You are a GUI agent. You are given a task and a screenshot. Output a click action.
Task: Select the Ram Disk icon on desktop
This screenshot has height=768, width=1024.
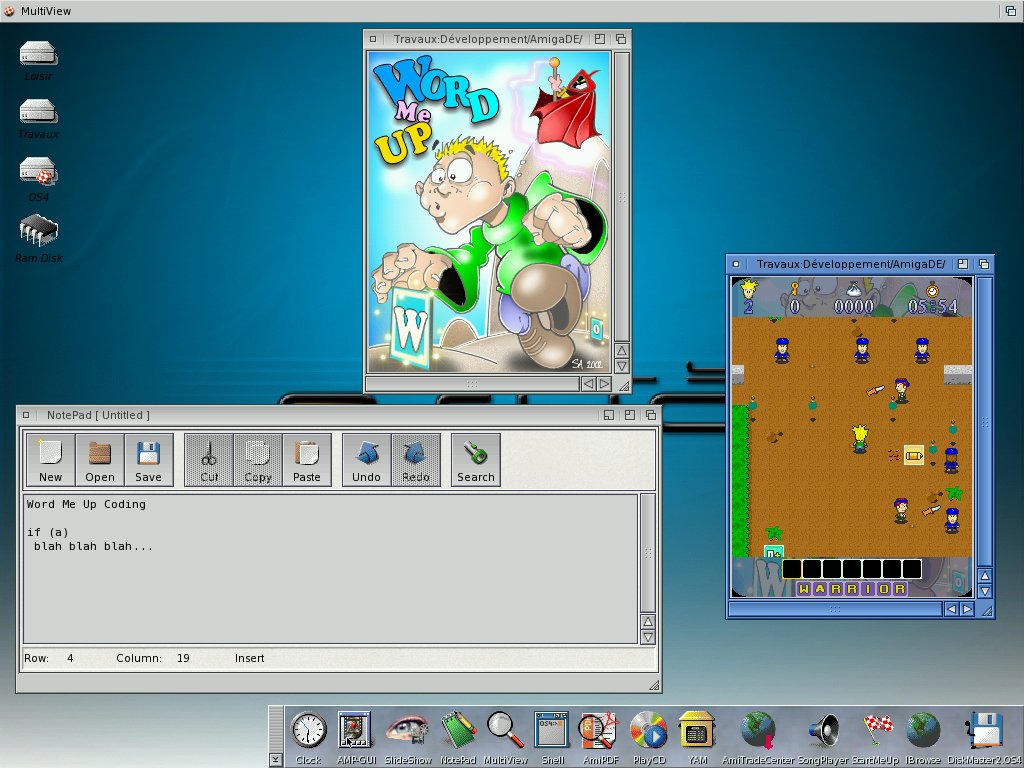coord(39,239)
